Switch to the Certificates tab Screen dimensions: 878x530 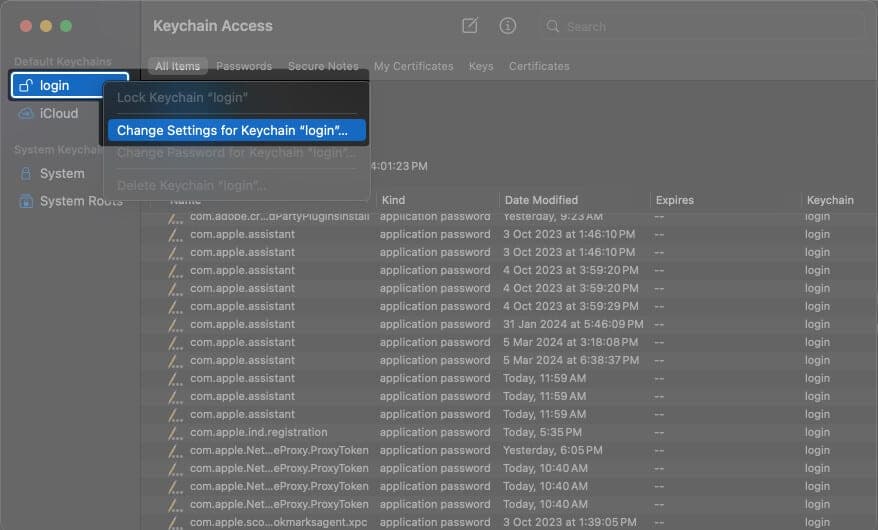[539, 66]
